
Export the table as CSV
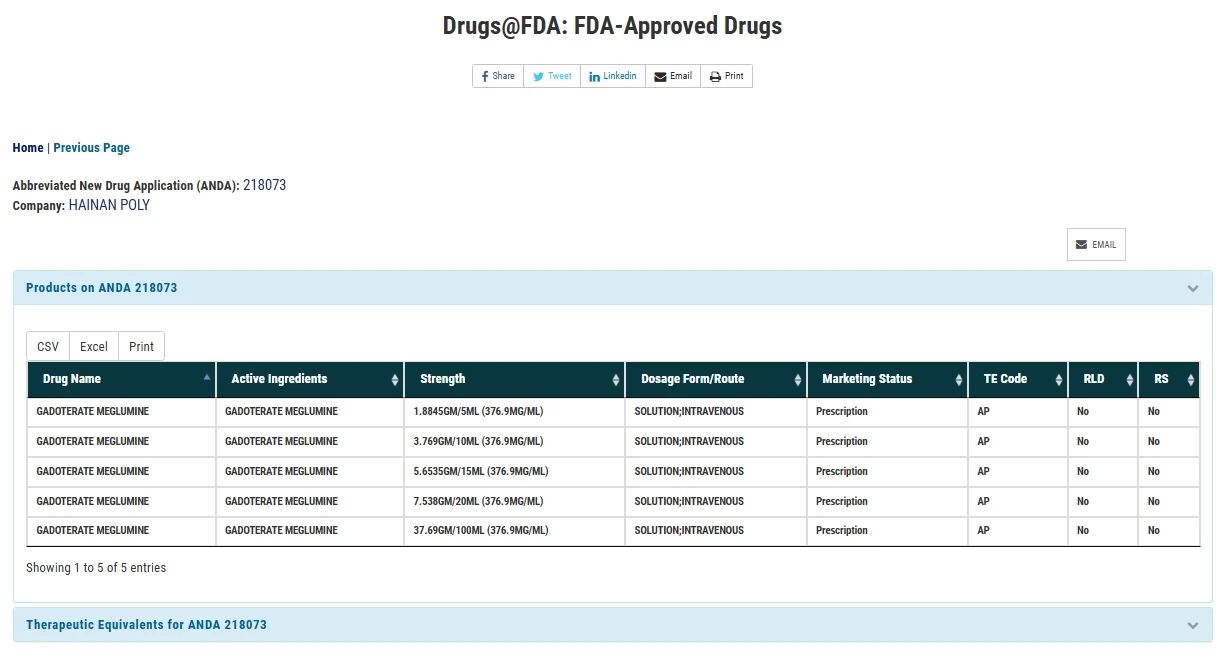pyautogui.click(x=48, y=346)
